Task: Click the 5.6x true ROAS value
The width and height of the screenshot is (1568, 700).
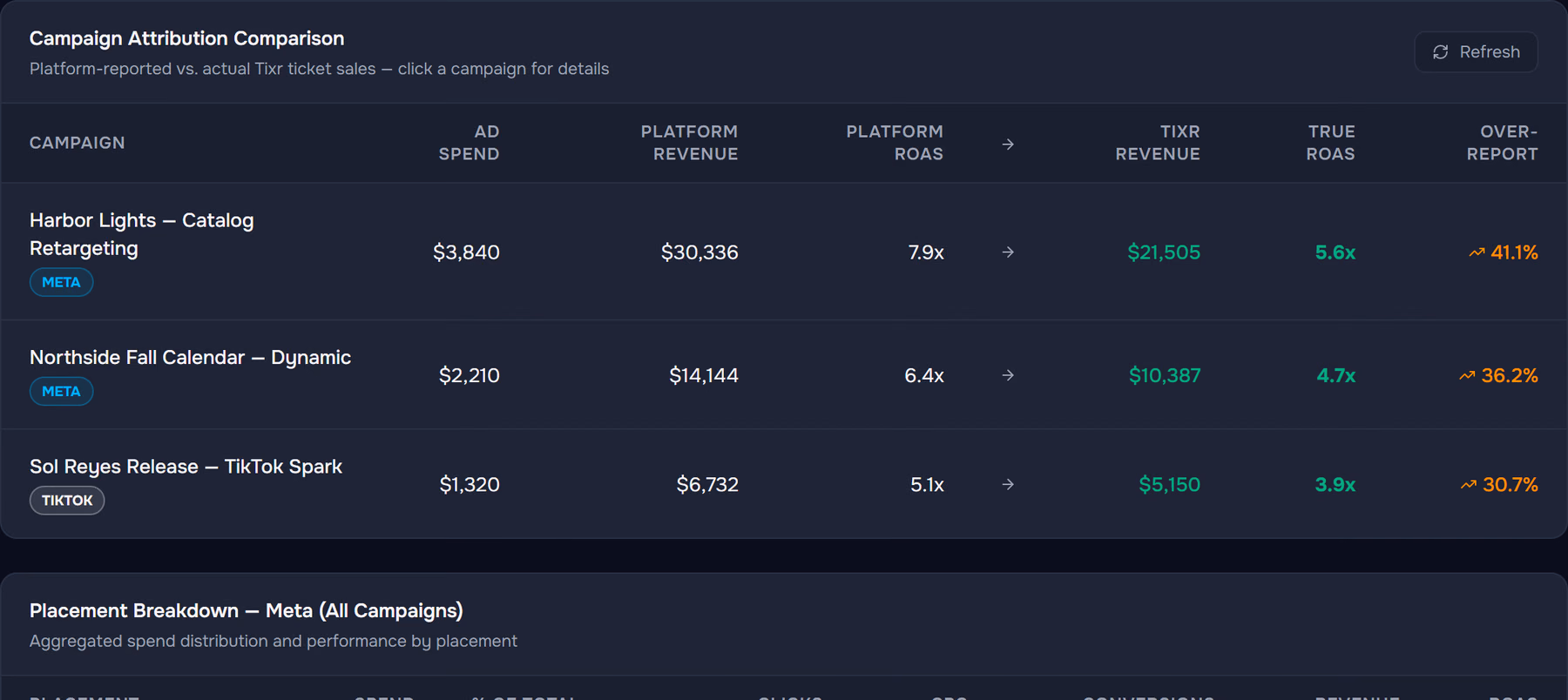Action: click(x=1335, y=252)
